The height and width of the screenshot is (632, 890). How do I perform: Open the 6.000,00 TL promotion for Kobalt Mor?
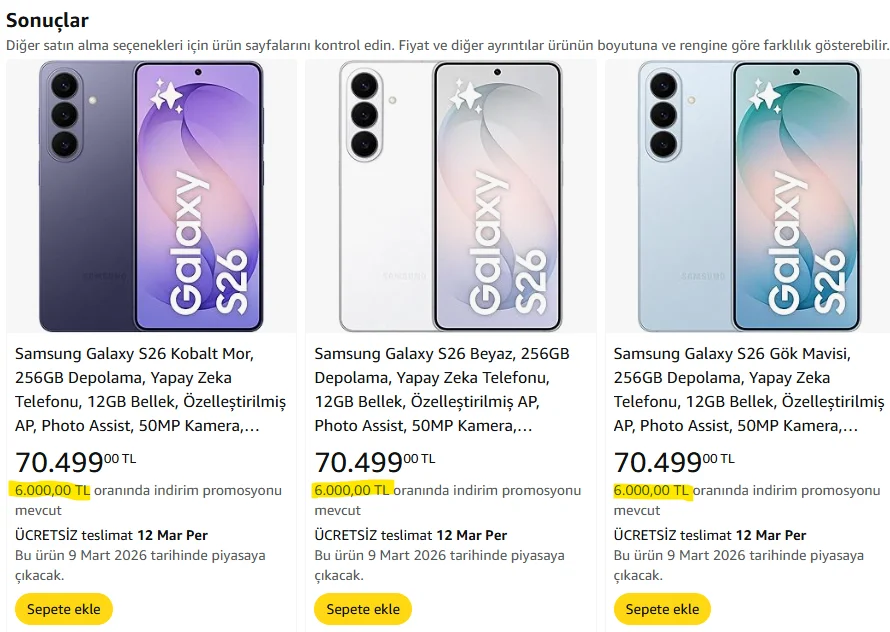pos(52,491)
